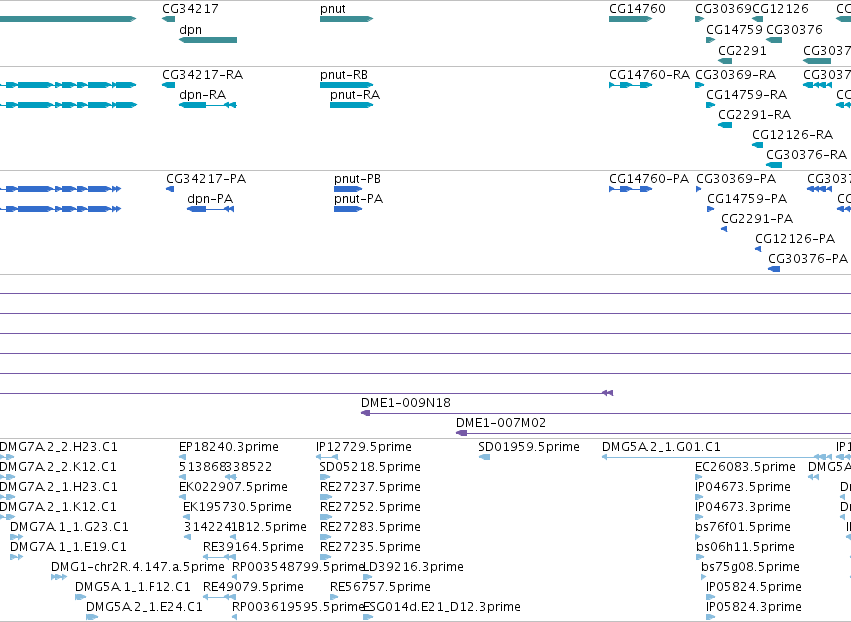Select the blue pnut-PA coding glyph

tap(348, 209)
